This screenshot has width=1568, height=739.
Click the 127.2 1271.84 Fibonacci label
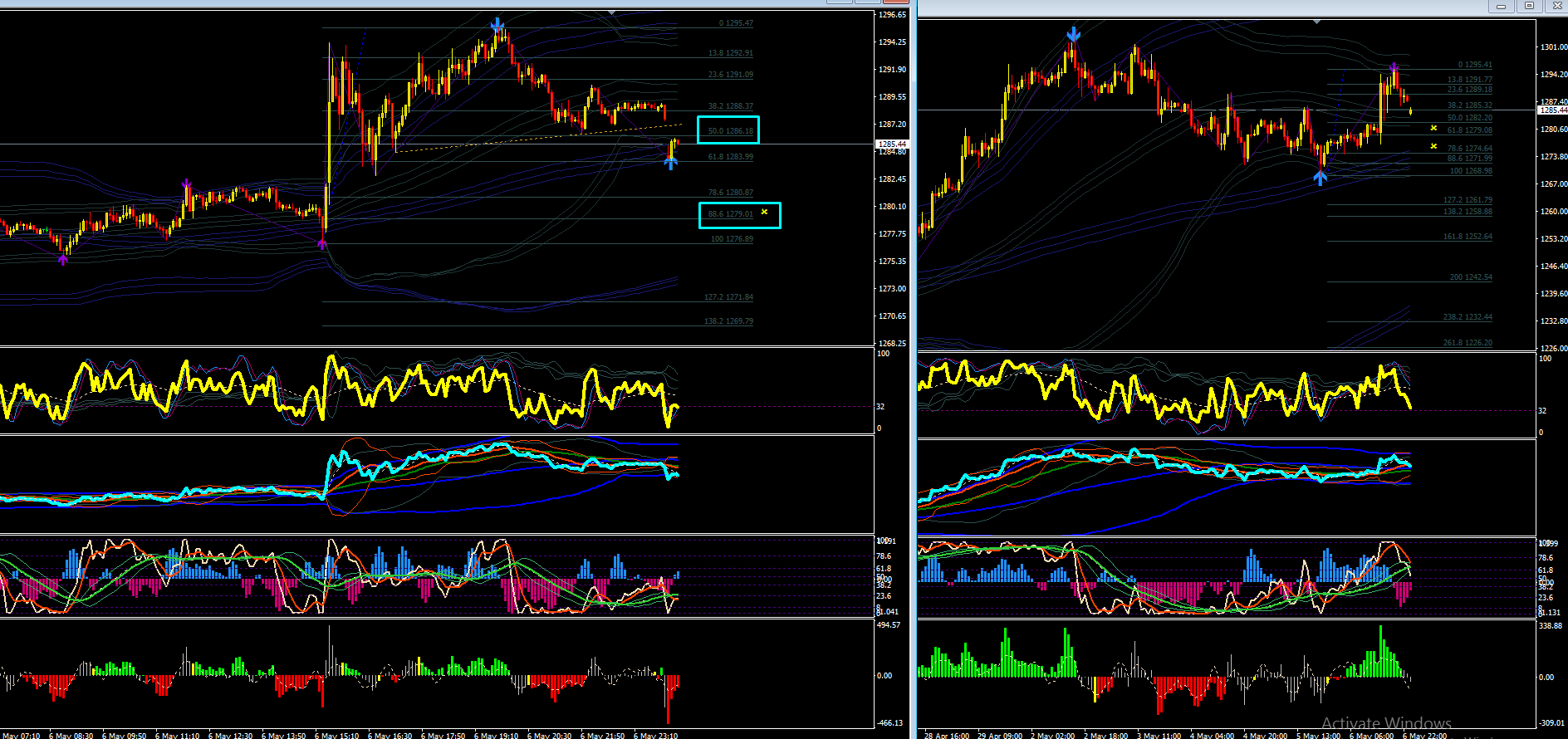pos(728,297)
